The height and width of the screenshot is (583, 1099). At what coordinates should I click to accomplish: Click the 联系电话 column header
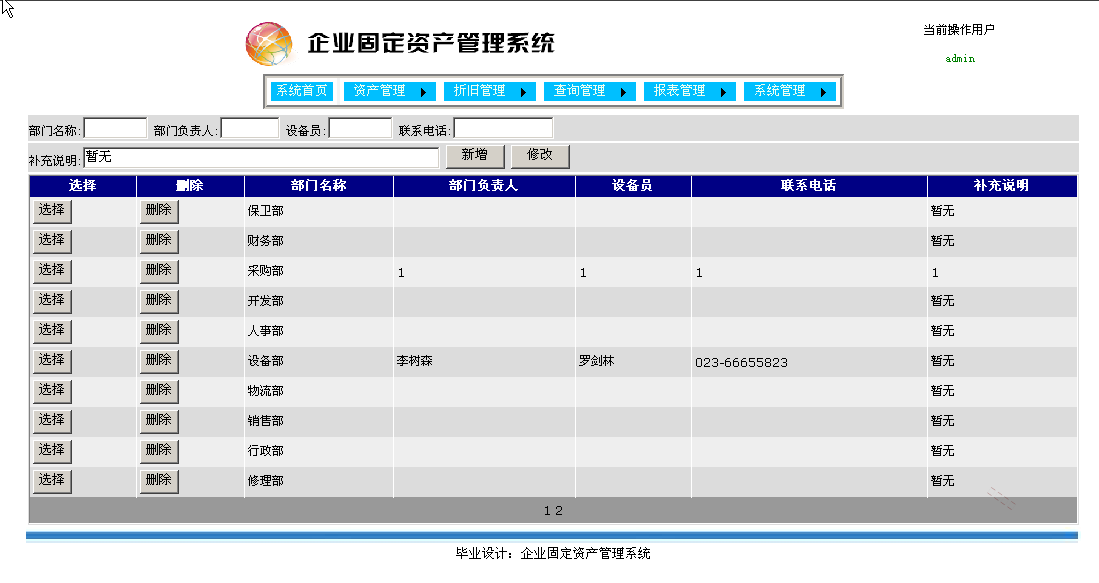pyautogui.click(x=808, y=186)
